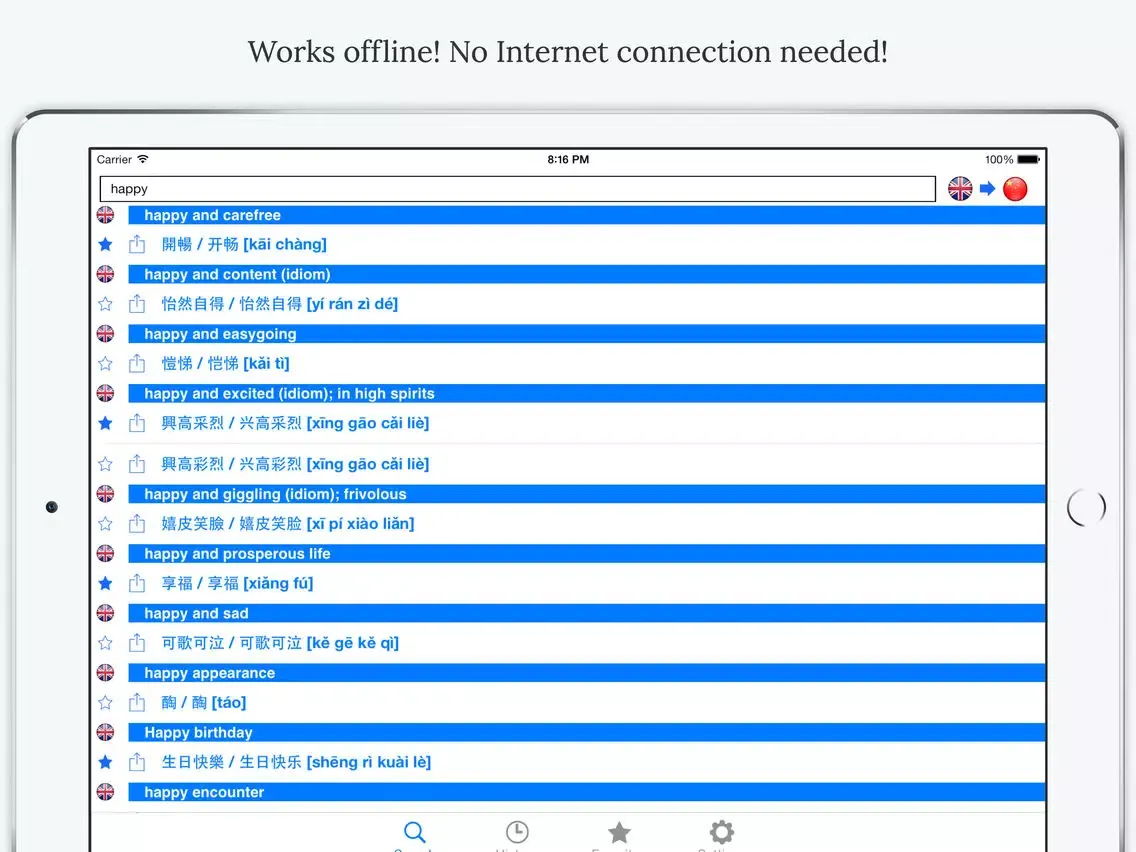The height and width of the screenshot is (852, 1136).
Task: Open the 醄 / 醄 [táo] translation
Action: click(x=204, y=703)
